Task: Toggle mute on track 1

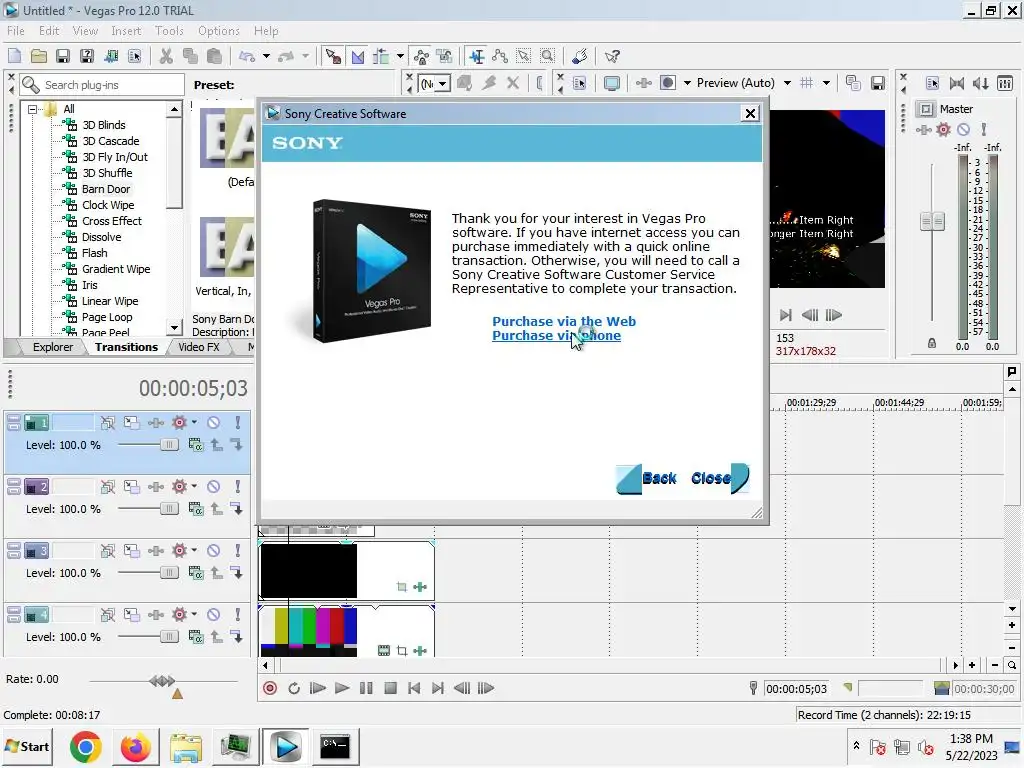Action: coord(214,423)
